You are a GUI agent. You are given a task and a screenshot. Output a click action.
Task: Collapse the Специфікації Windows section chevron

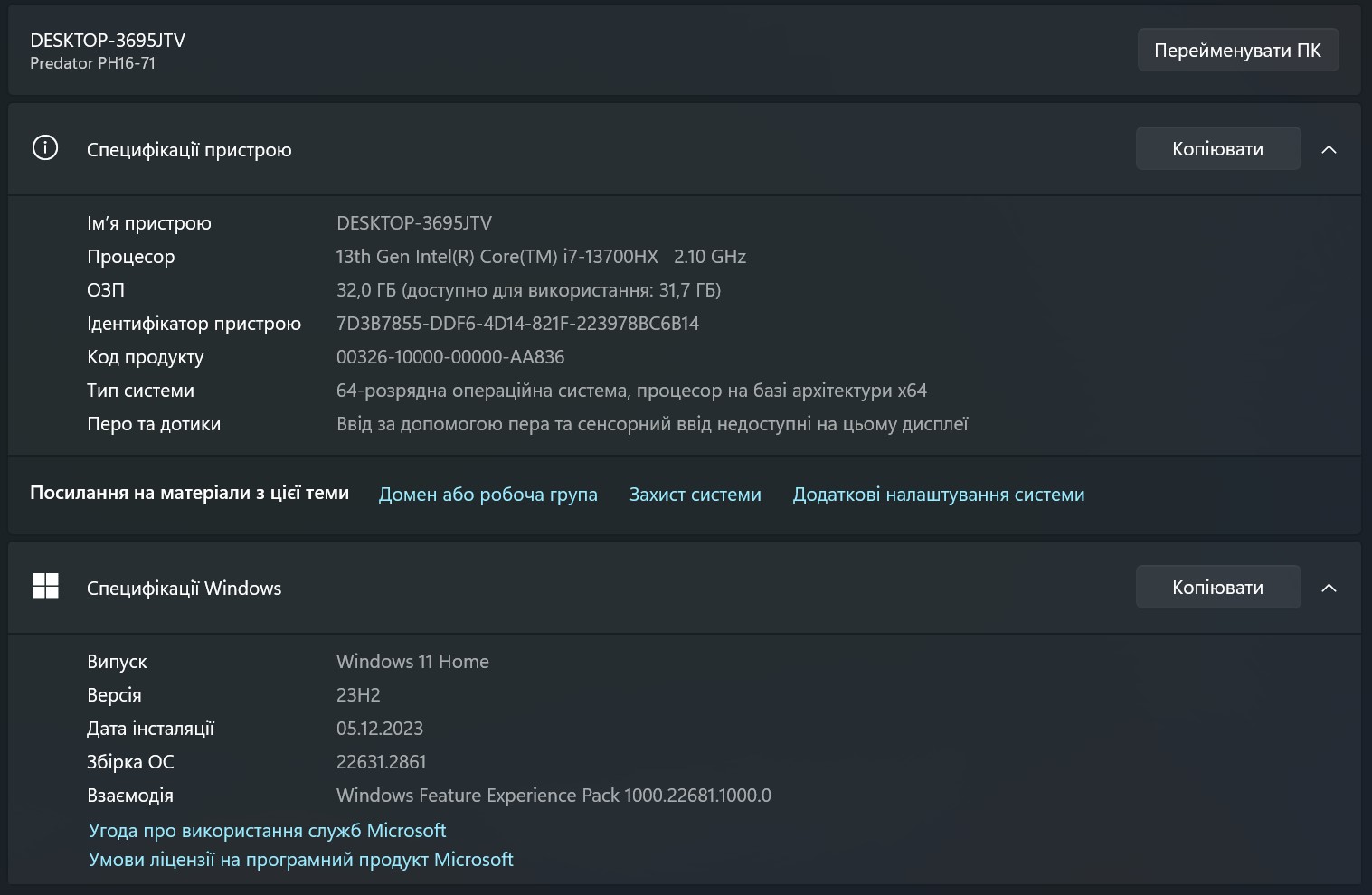1329,588
